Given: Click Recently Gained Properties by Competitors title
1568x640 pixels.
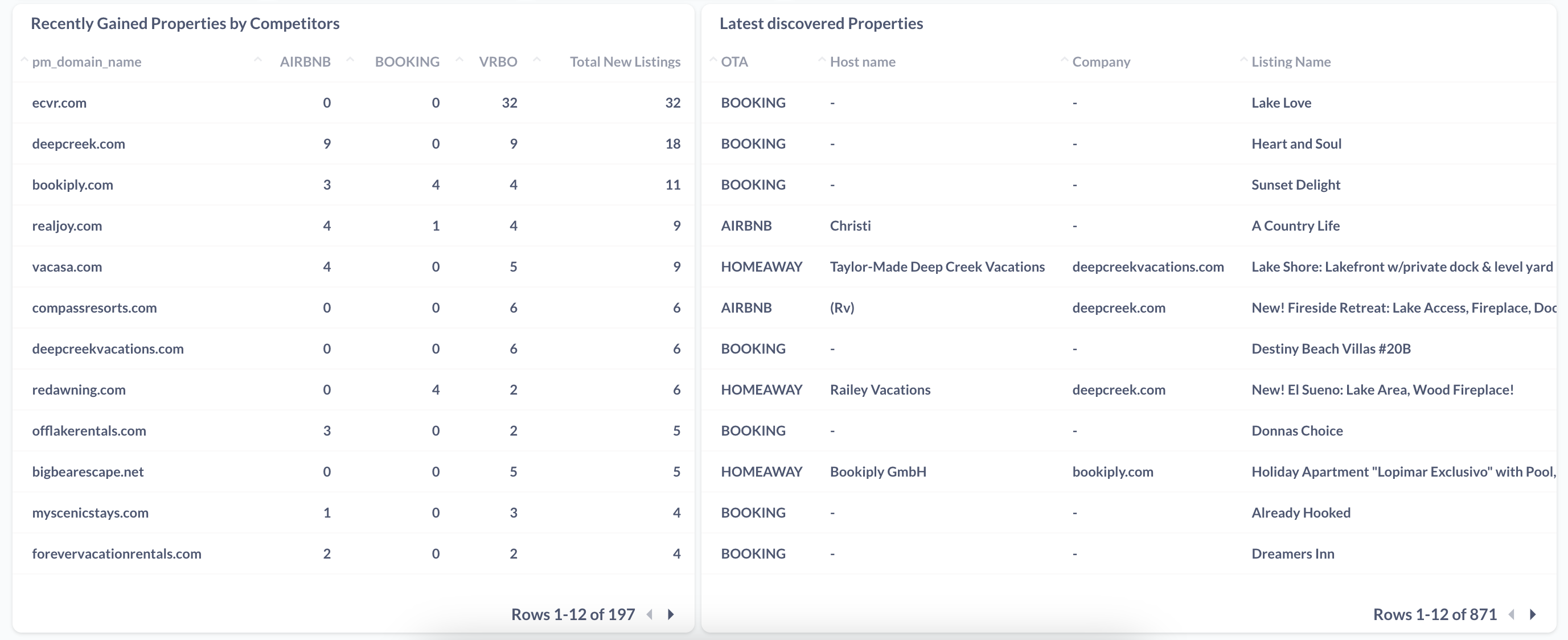Looking at the screenshot, I should click(x=185, y=23).
